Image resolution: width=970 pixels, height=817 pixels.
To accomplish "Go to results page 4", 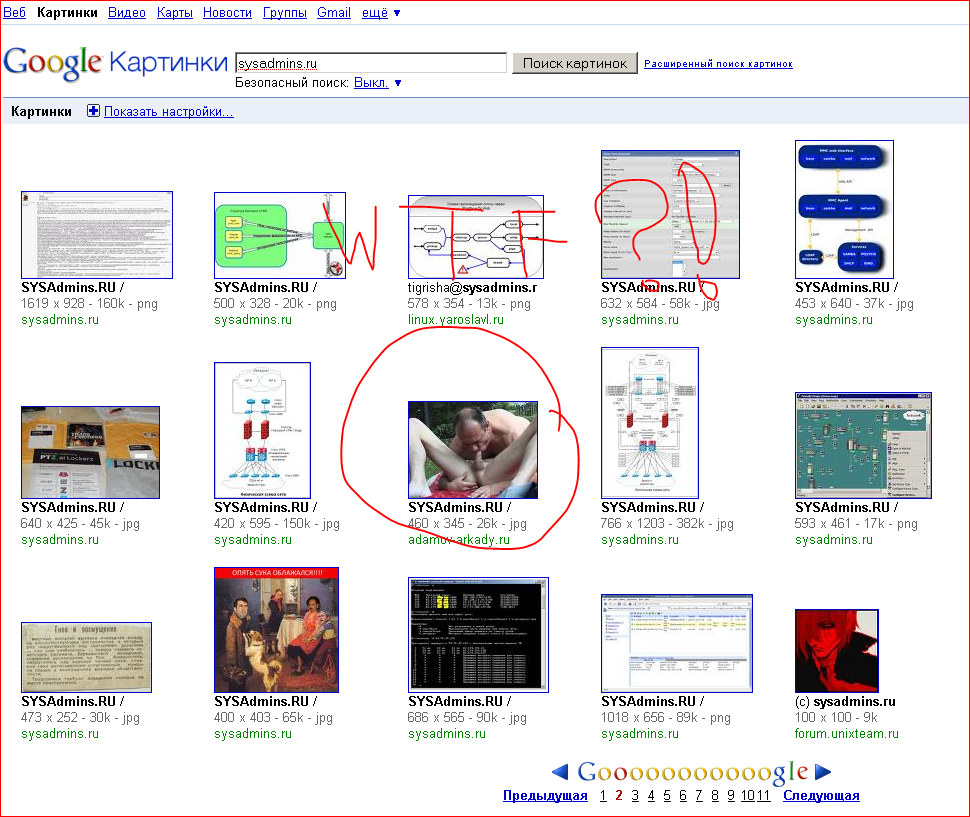I will [x=651, y=795].
